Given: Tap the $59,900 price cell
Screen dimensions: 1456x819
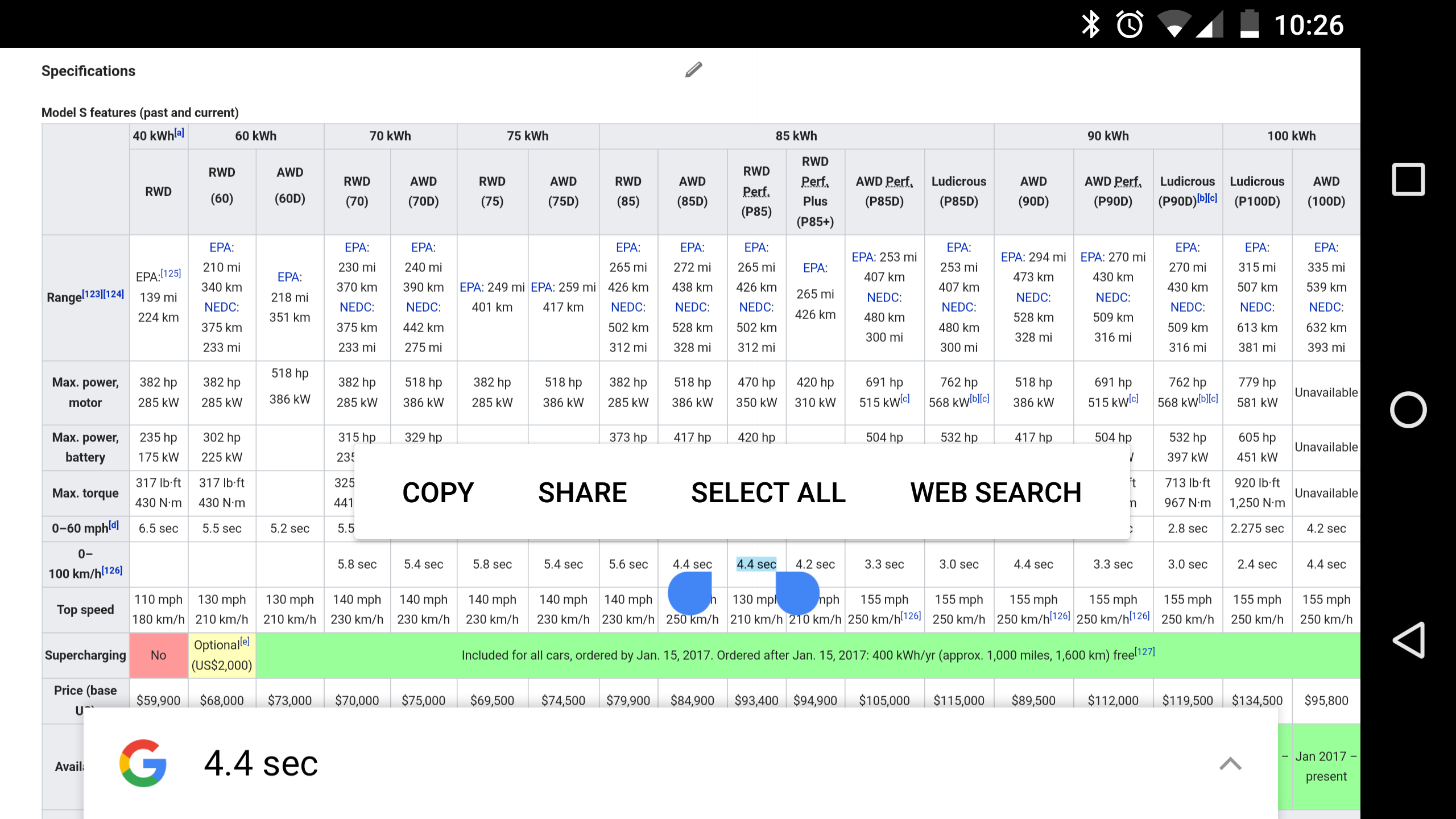Looking at the screenshot, I should point(159,701).
